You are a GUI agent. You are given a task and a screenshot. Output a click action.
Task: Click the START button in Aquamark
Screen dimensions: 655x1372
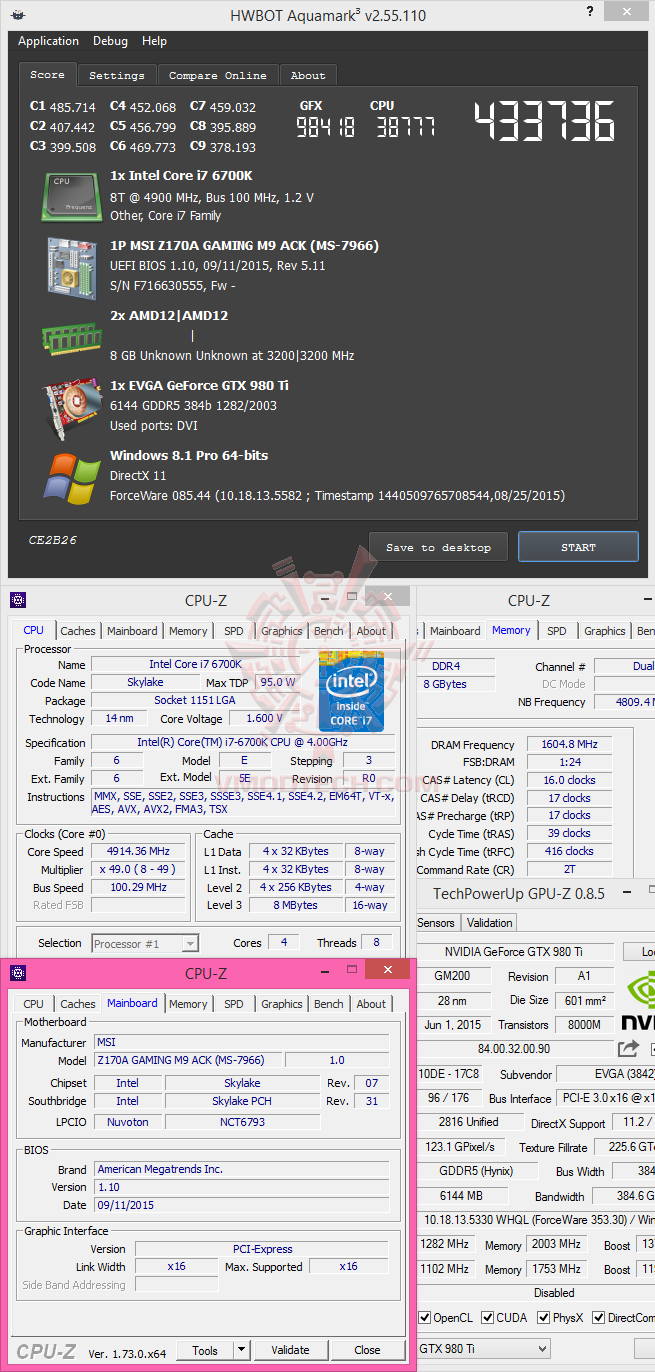coord(578,547)
